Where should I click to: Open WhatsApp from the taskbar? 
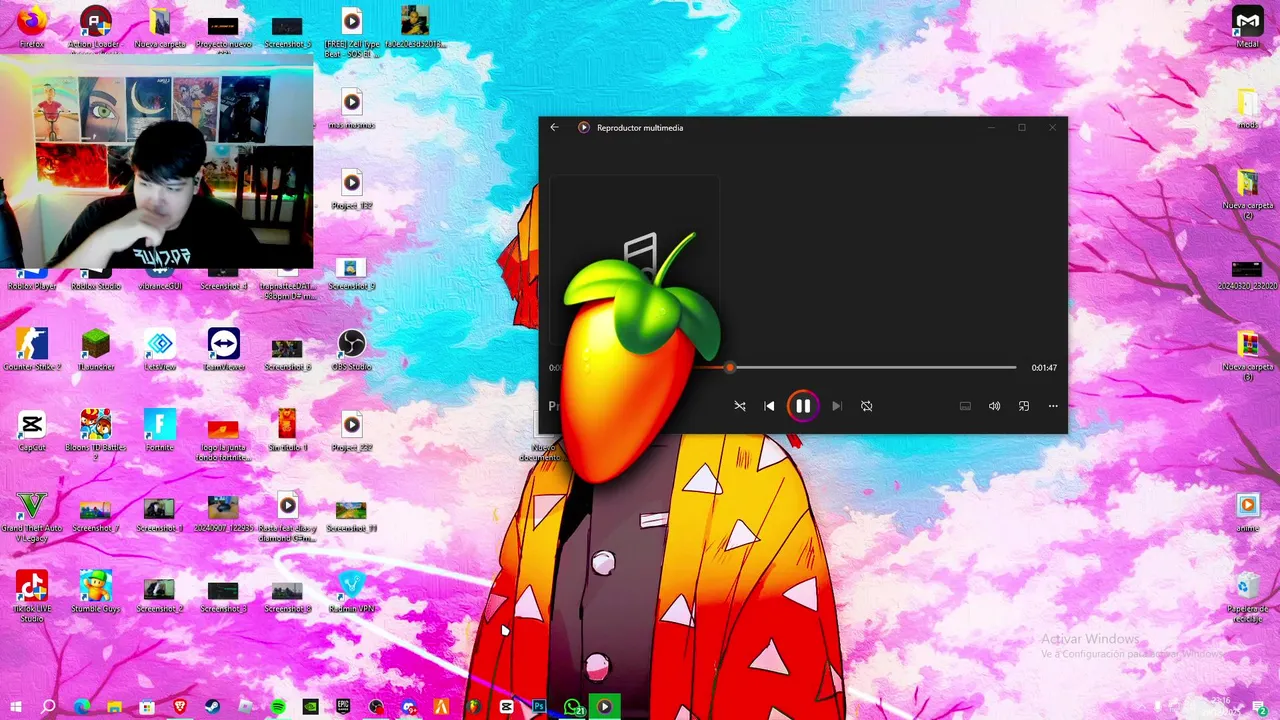point(572,707)
